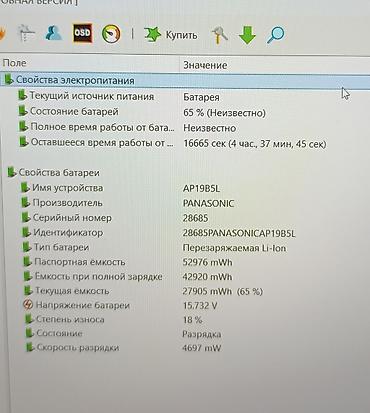
Task: Click the red voltage icon beside Напряжение батареи
Action: [29, 304]
